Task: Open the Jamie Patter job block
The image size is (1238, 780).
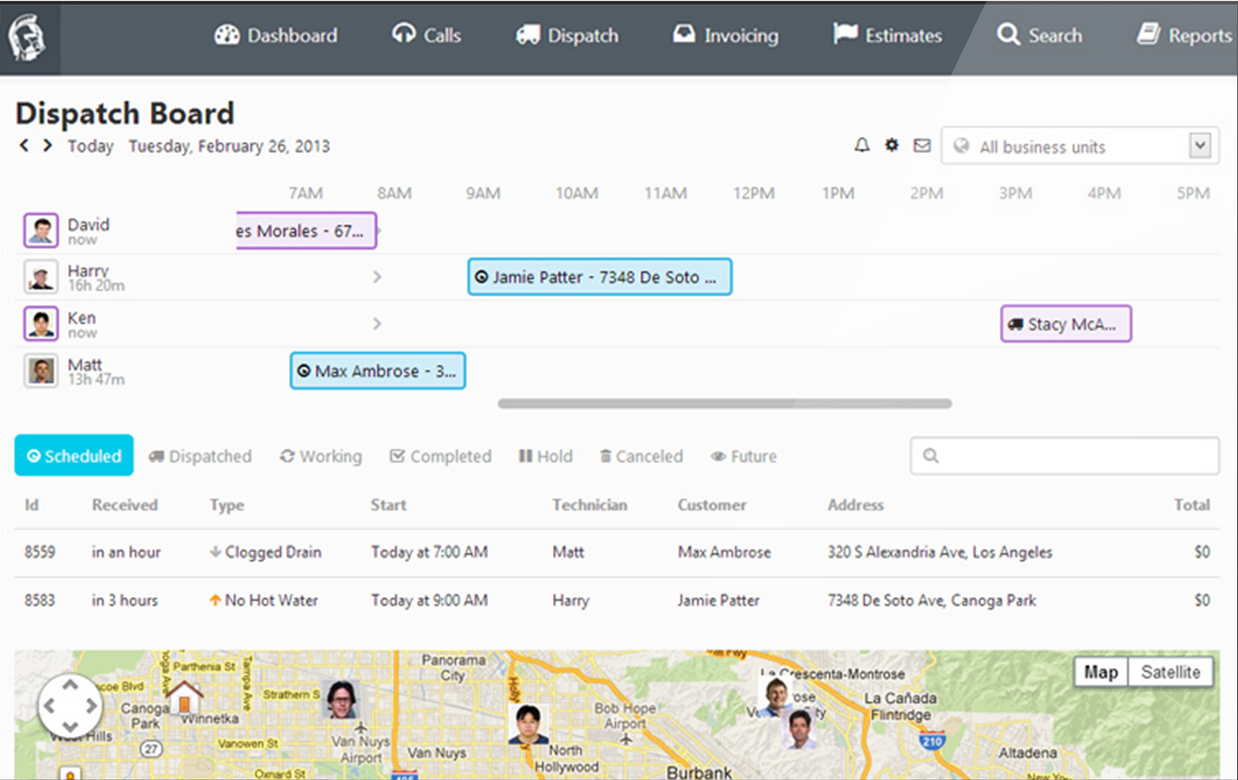Action: 600,277
